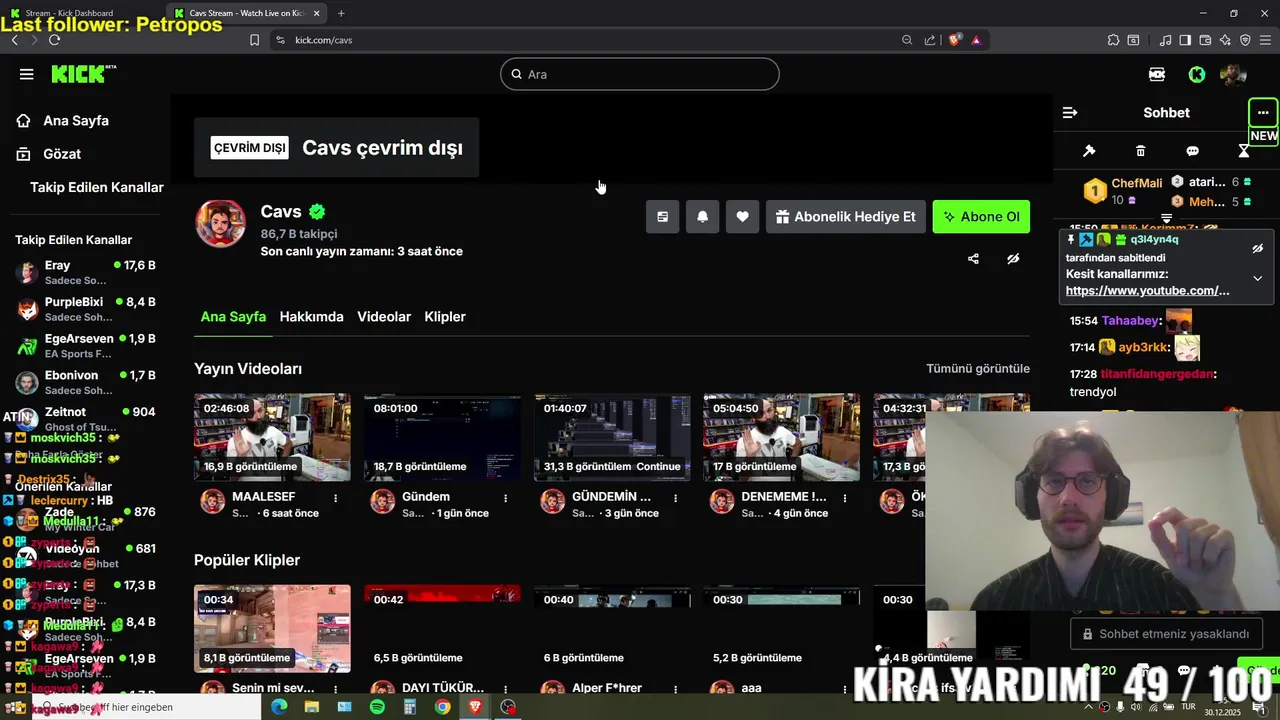Toggle the hide channel eye icon

[1013, 259]
